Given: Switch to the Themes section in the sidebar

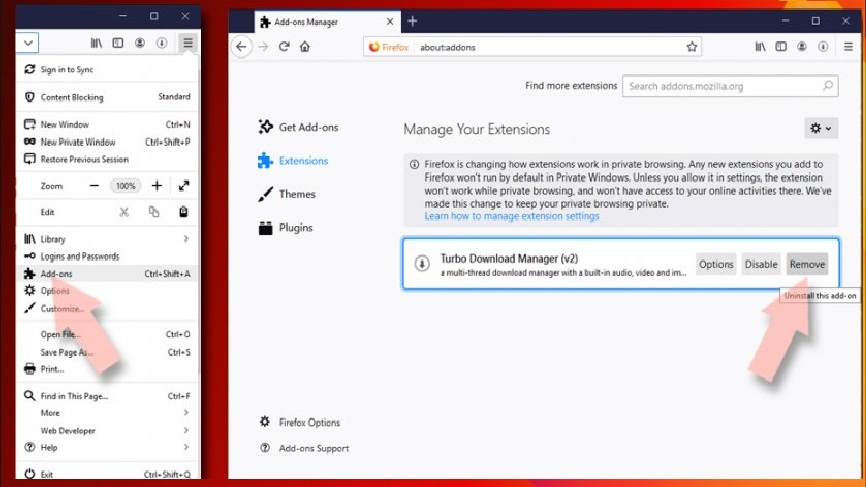Looking at the screenshot, I should click(x=297, y=194).
